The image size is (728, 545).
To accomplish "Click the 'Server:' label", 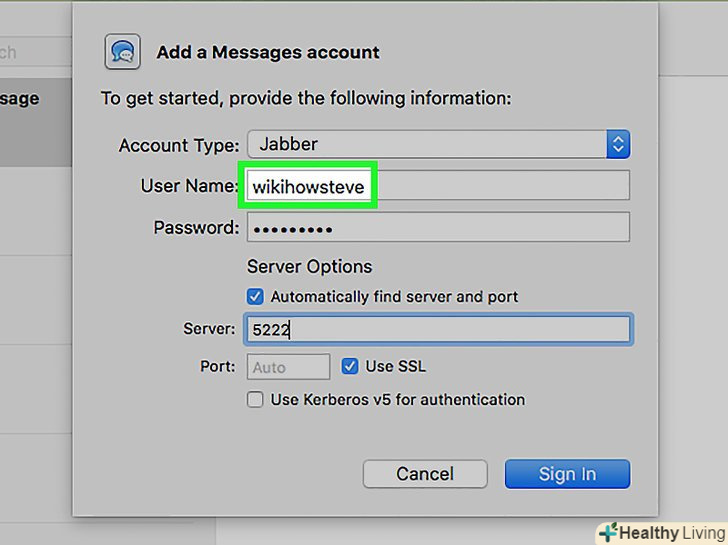I will [209, 329].
